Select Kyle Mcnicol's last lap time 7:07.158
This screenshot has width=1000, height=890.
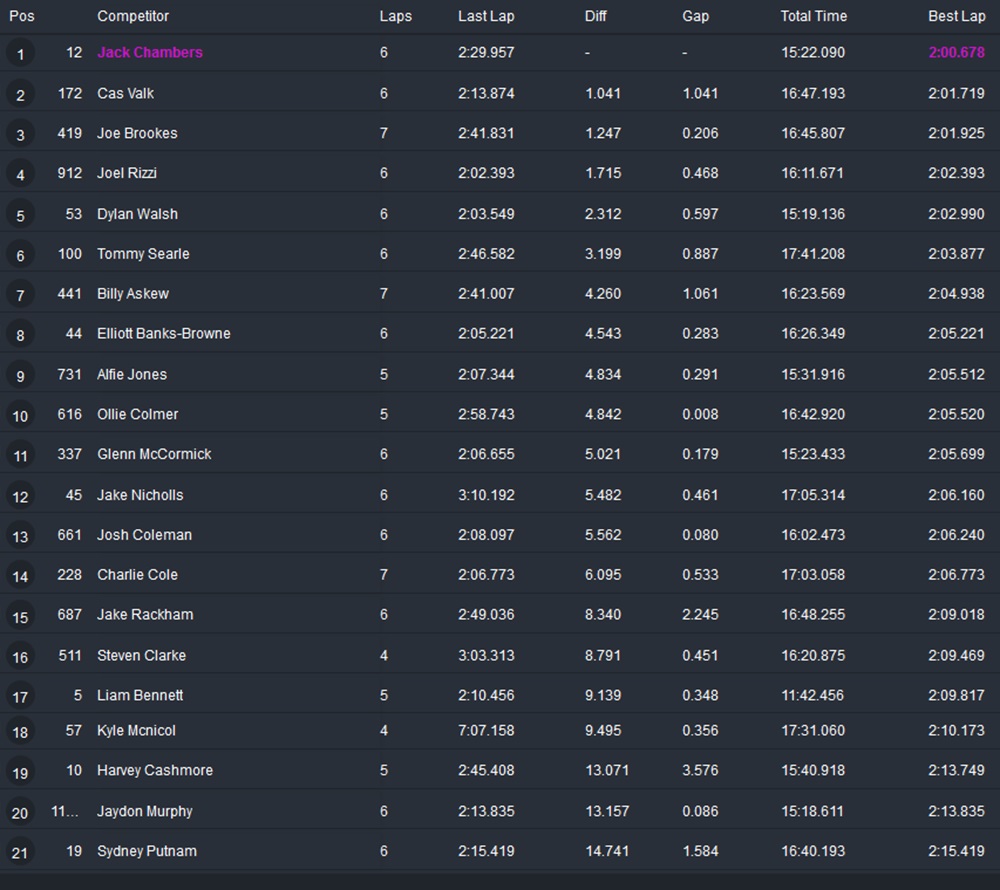pos(486,730)
